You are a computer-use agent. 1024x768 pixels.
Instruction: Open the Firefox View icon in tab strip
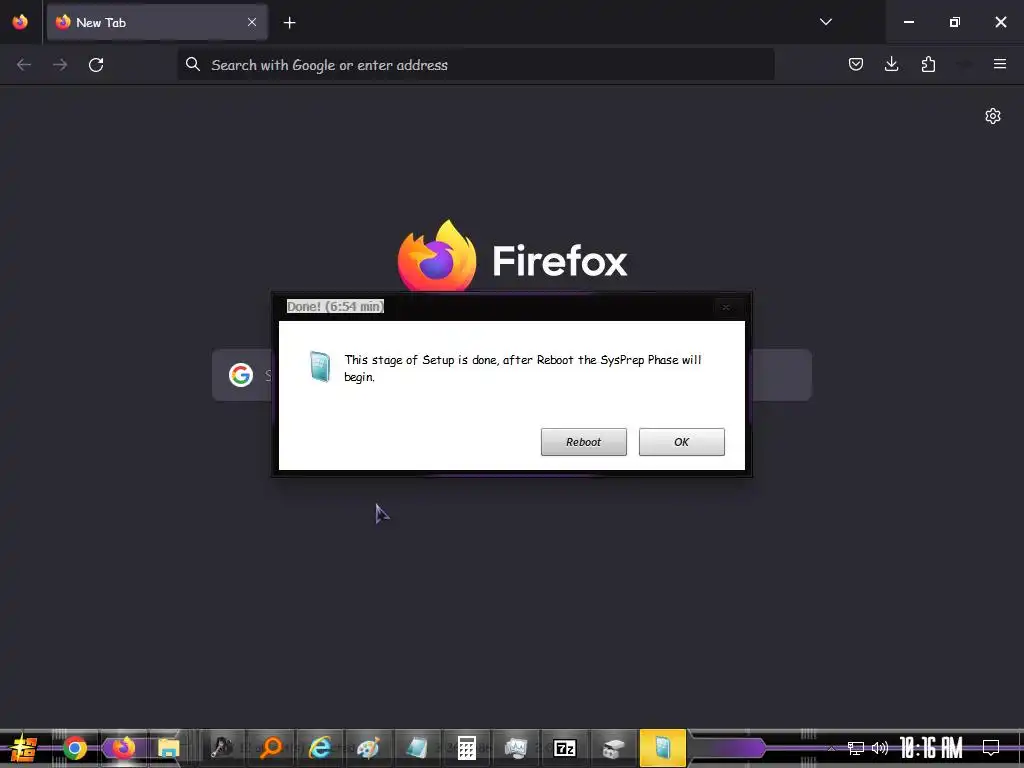tap(20, 22)
